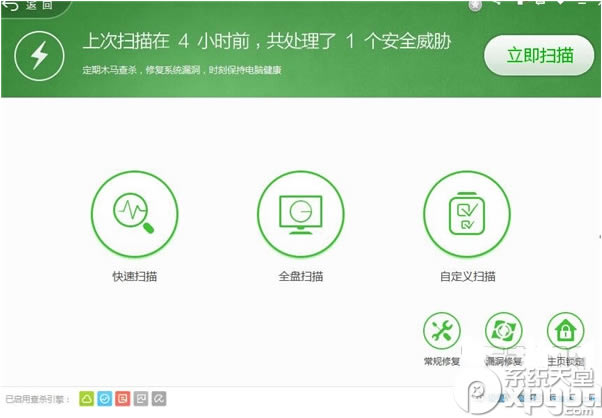
Task: Enable the first grey disabled engine icon
Action: (x=141, y=399)
